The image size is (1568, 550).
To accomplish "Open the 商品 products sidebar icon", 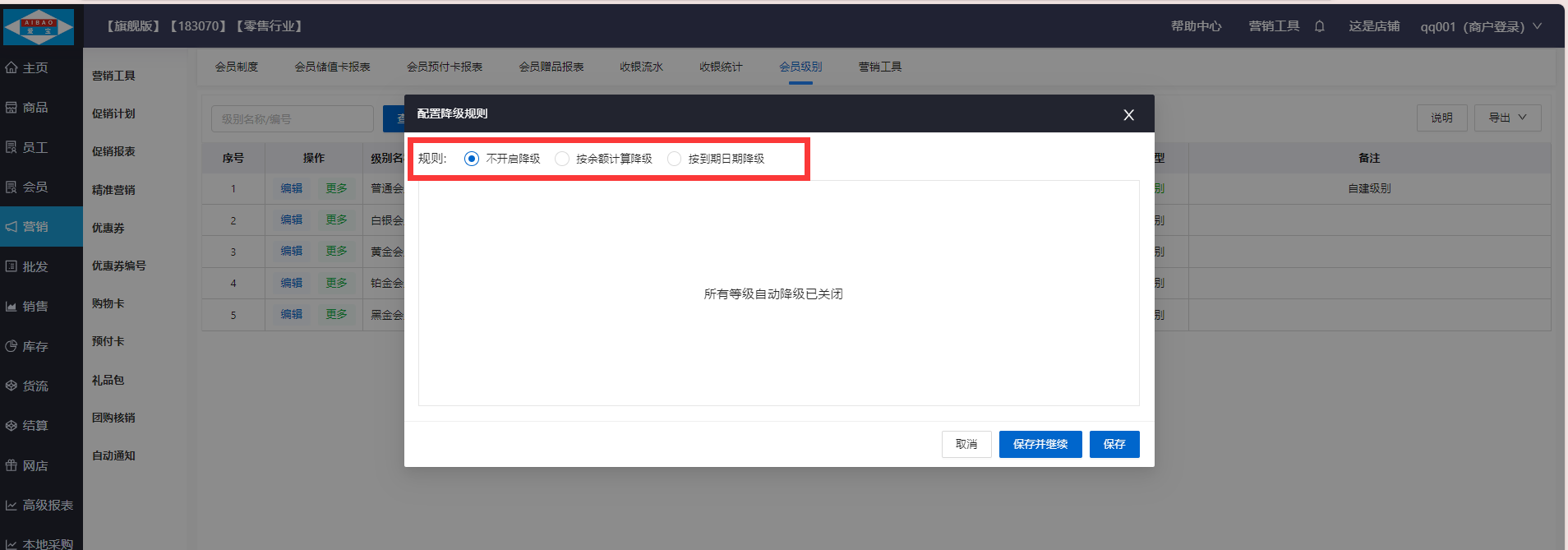I will pyautogui.click(x=12, y=108).
